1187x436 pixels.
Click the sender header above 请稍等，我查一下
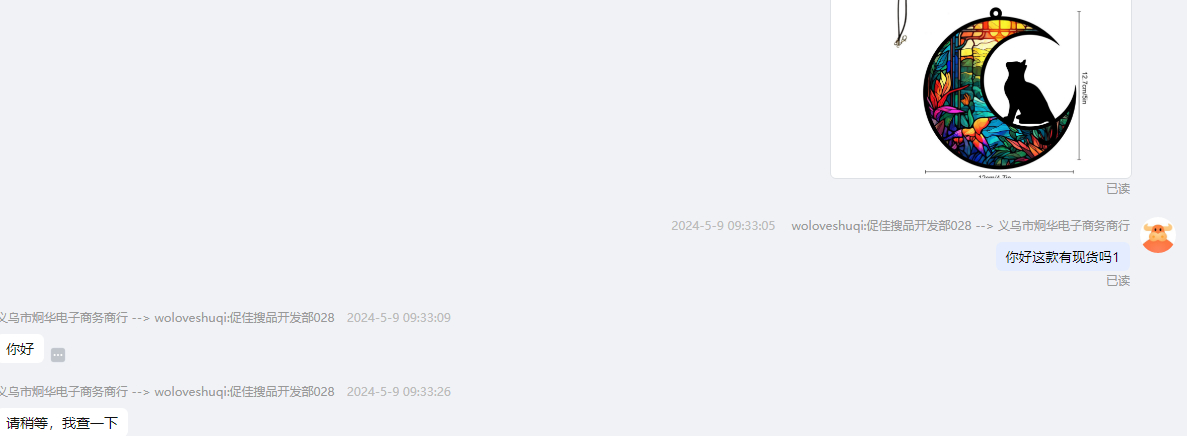tap(167, 392)
